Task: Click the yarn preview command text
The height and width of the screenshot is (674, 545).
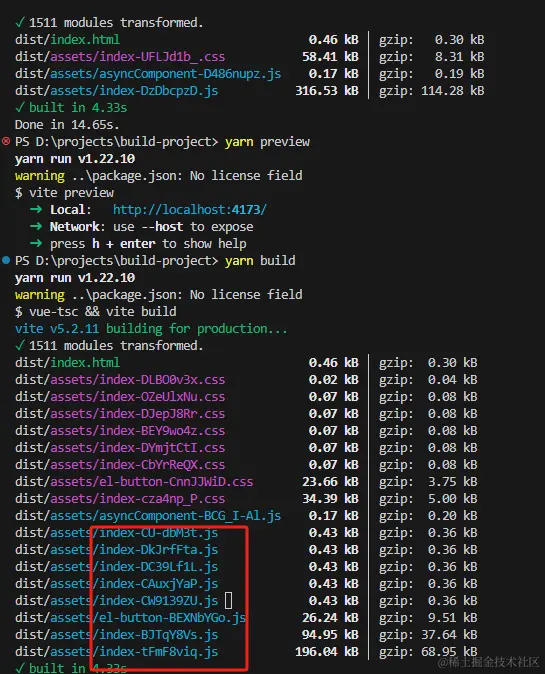Action: point(267,142)
